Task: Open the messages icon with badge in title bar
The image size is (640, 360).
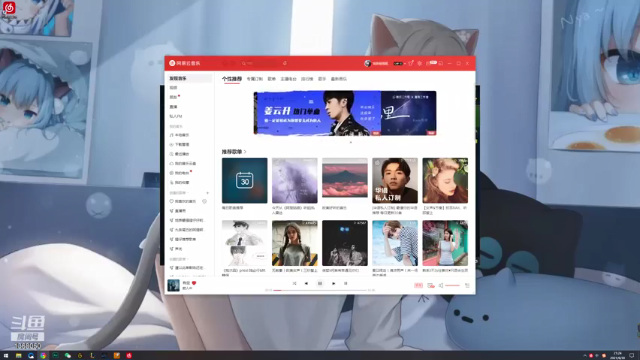Action: pos(431,63)
